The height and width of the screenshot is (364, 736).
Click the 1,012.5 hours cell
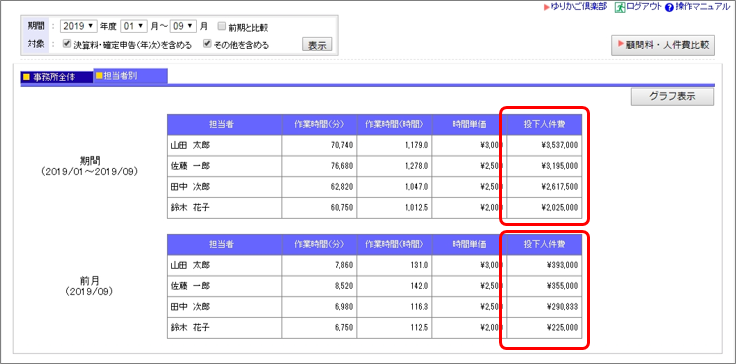tap(394, 208)
